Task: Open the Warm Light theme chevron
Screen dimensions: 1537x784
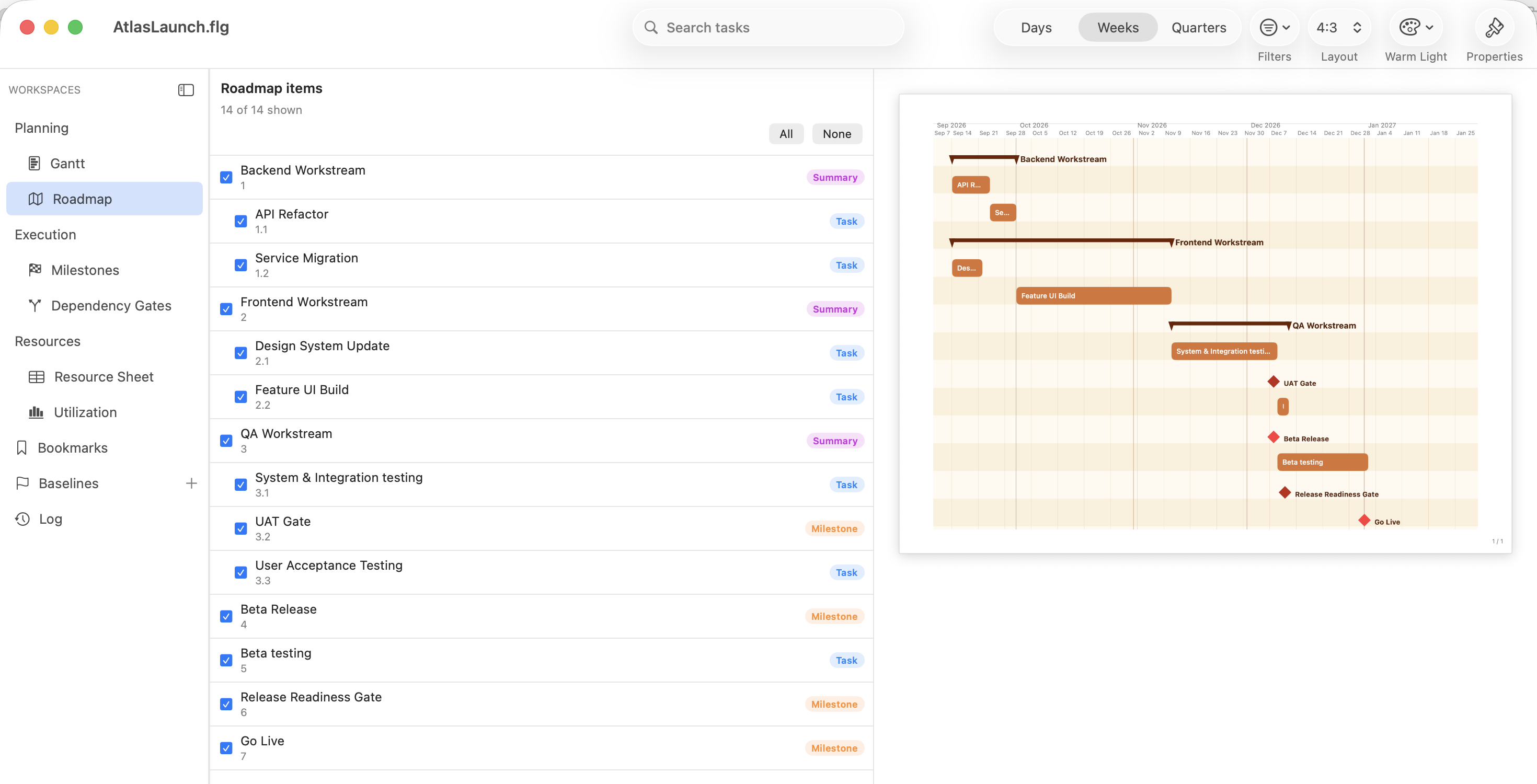Action: click(x=1429, y=28)
